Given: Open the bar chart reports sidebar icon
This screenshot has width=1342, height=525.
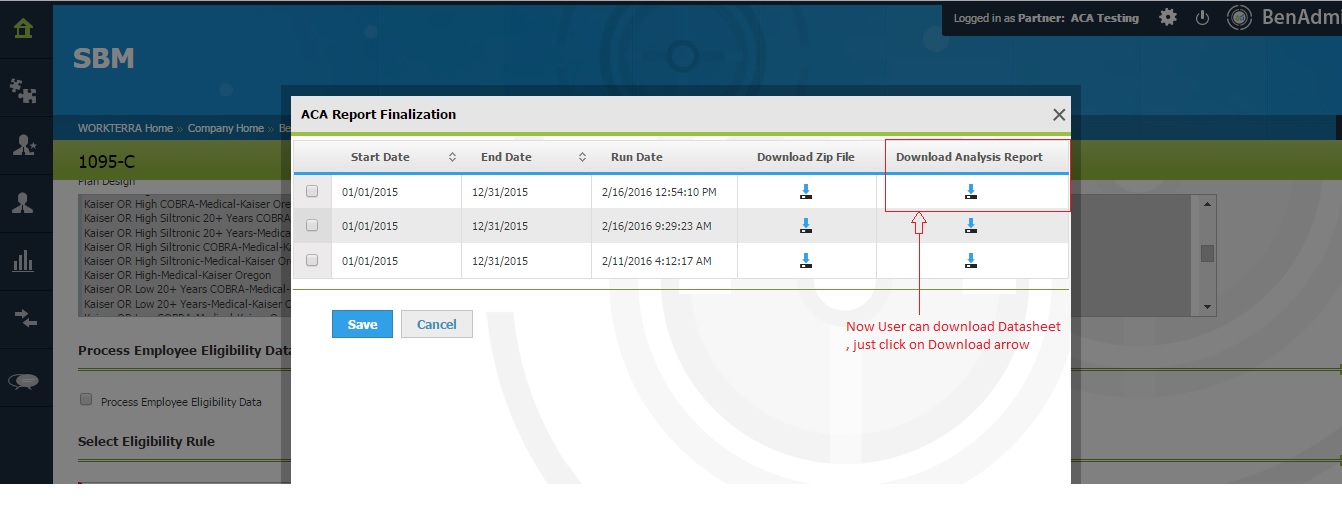Looking at the screenshot, I should pyautogui.click(x=23, y=261).
